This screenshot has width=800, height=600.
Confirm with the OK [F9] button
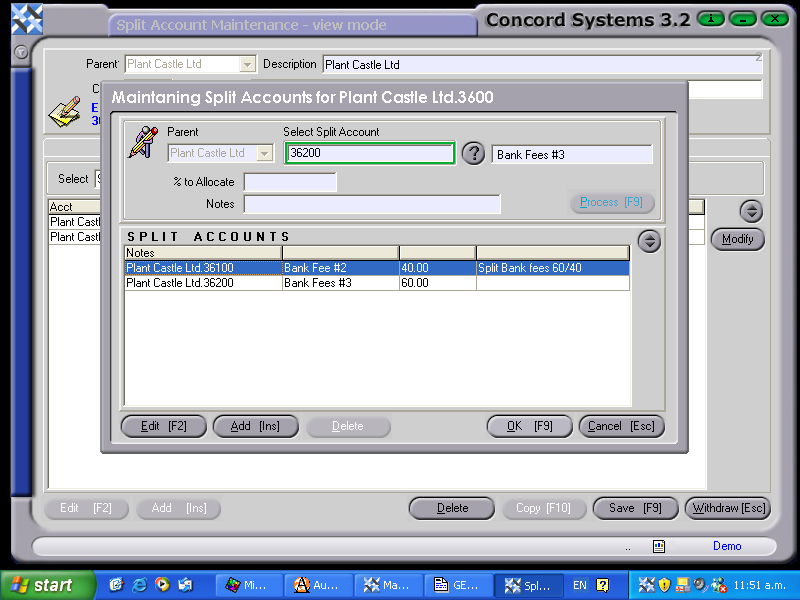pyautogui.click(x=529, y=425)
